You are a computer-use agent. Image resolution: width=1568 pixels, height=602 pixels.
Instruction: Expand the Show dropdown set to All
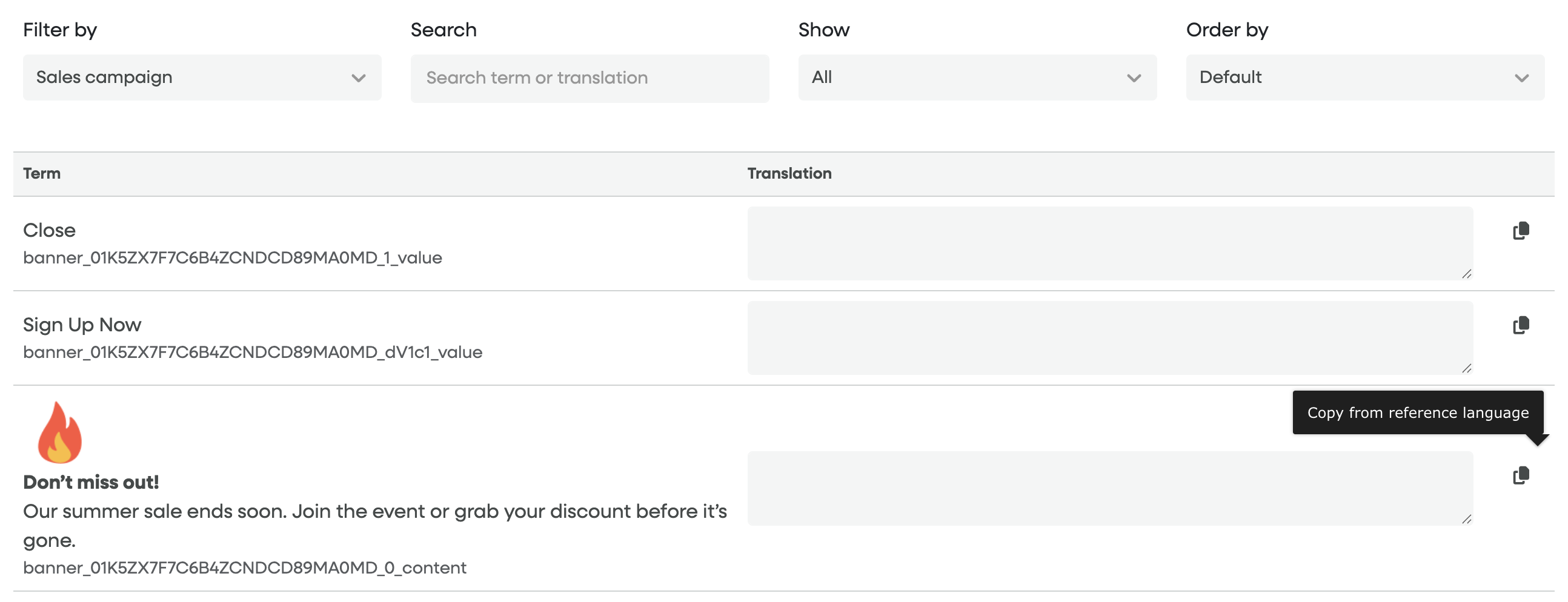[977, 78]
